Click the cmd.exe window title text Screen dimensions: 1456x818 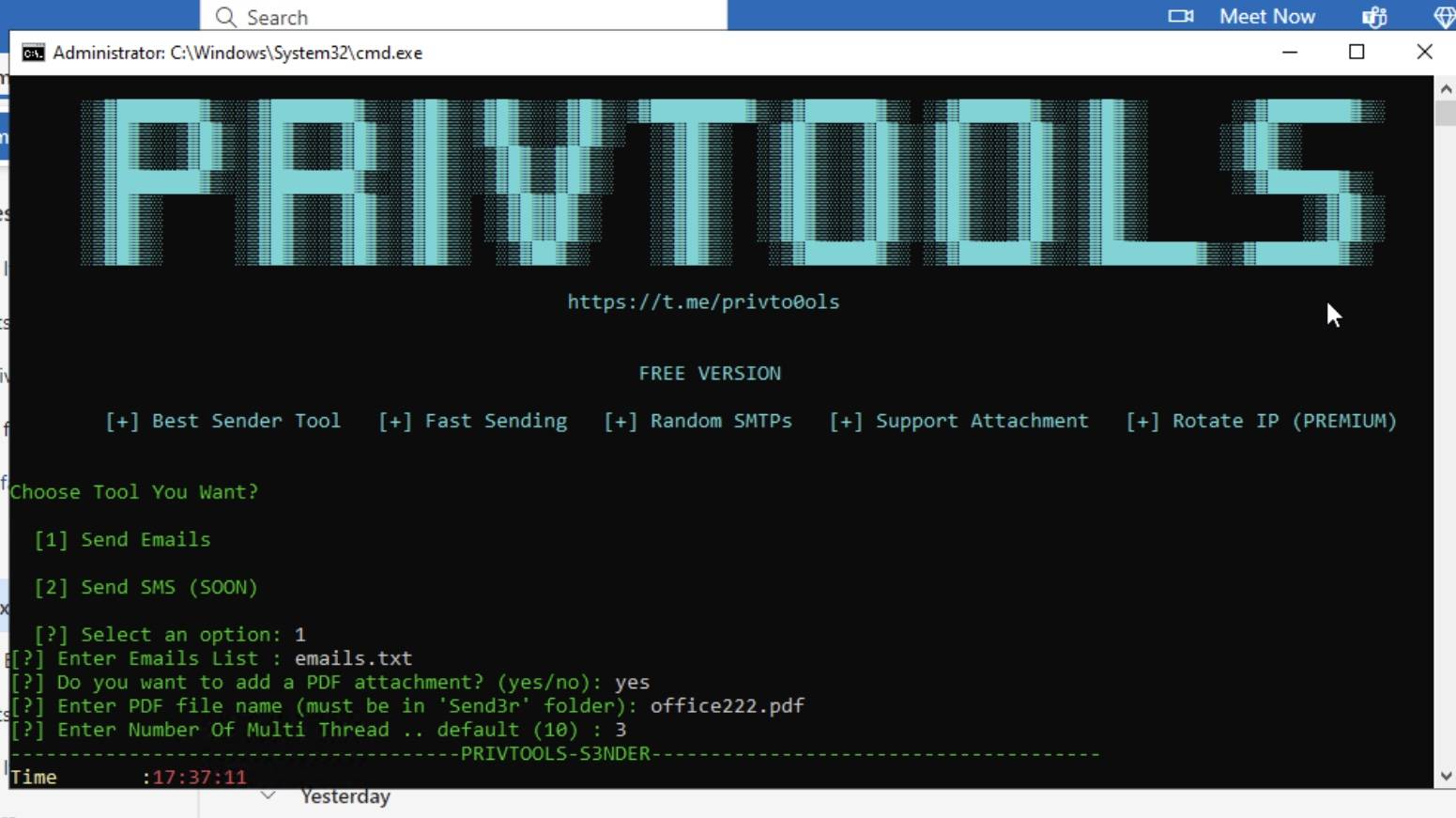click(x=238, y=53)
